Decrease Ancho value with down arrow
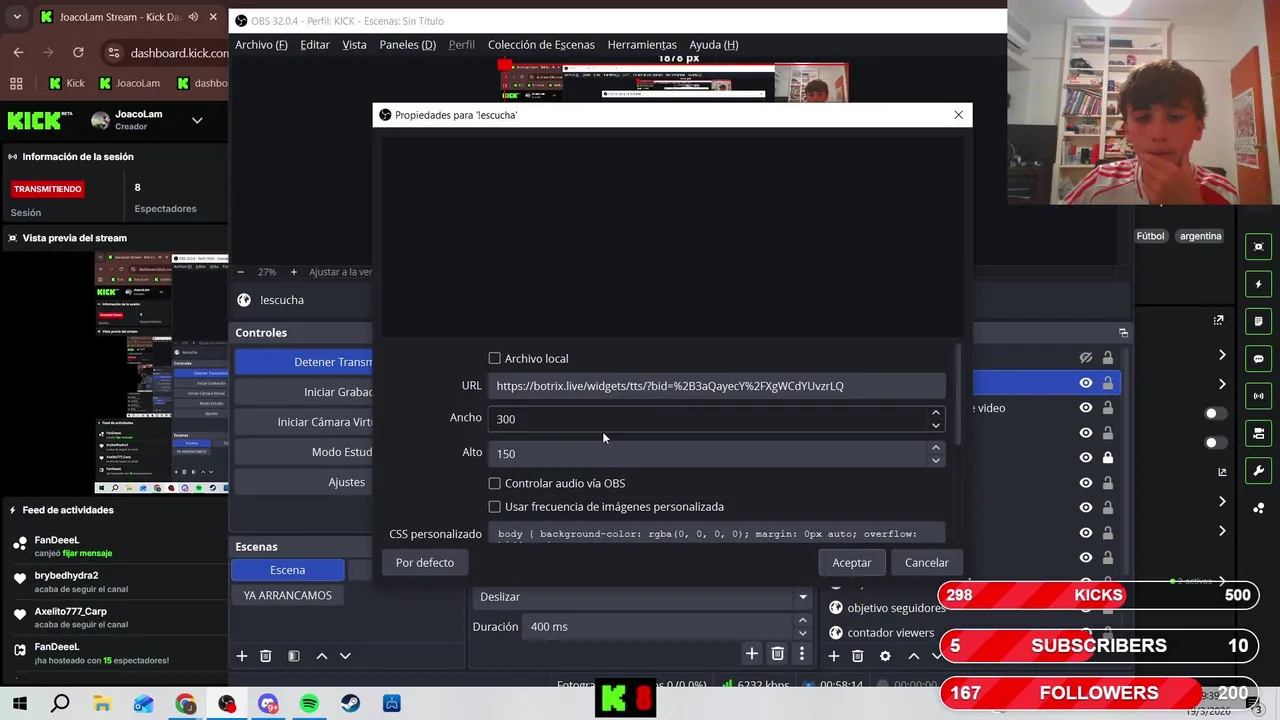Screen dimensions: 1280x720 (936, 425)
